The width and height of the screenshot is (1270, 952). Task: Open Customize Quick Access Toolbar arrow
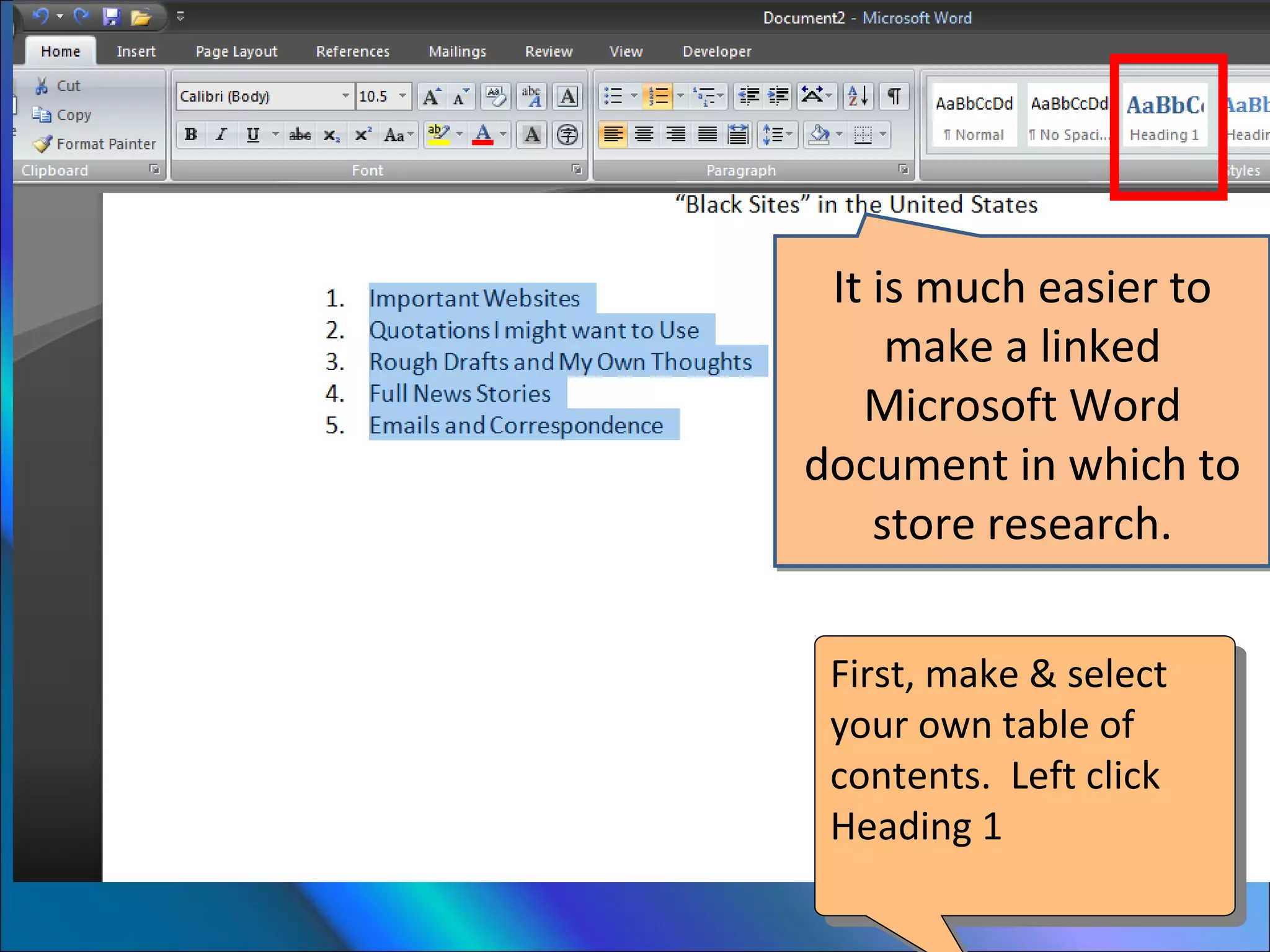(x=180, y=17)
